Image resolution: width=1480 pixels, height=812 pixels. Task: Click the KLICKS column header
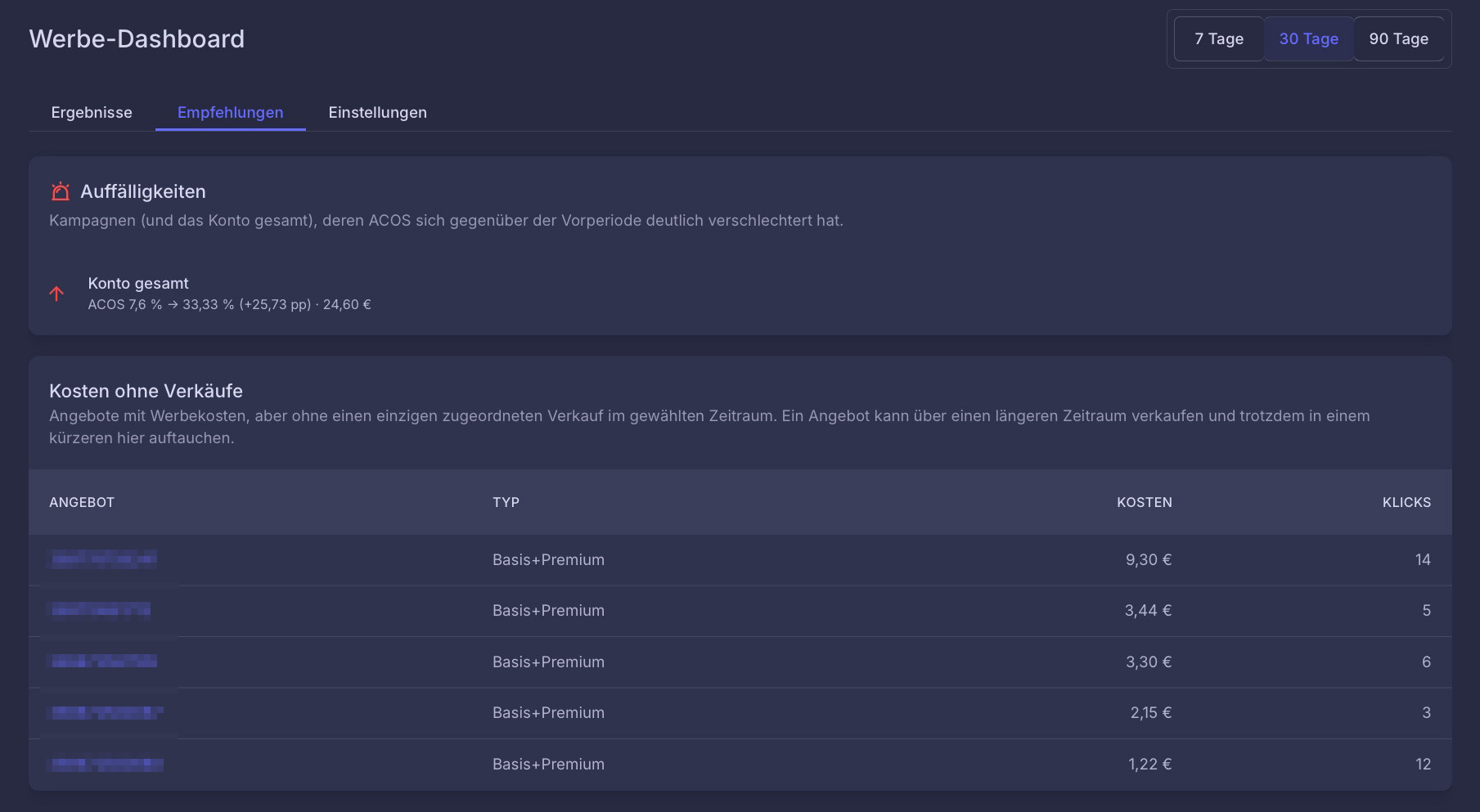[1406, 502]
